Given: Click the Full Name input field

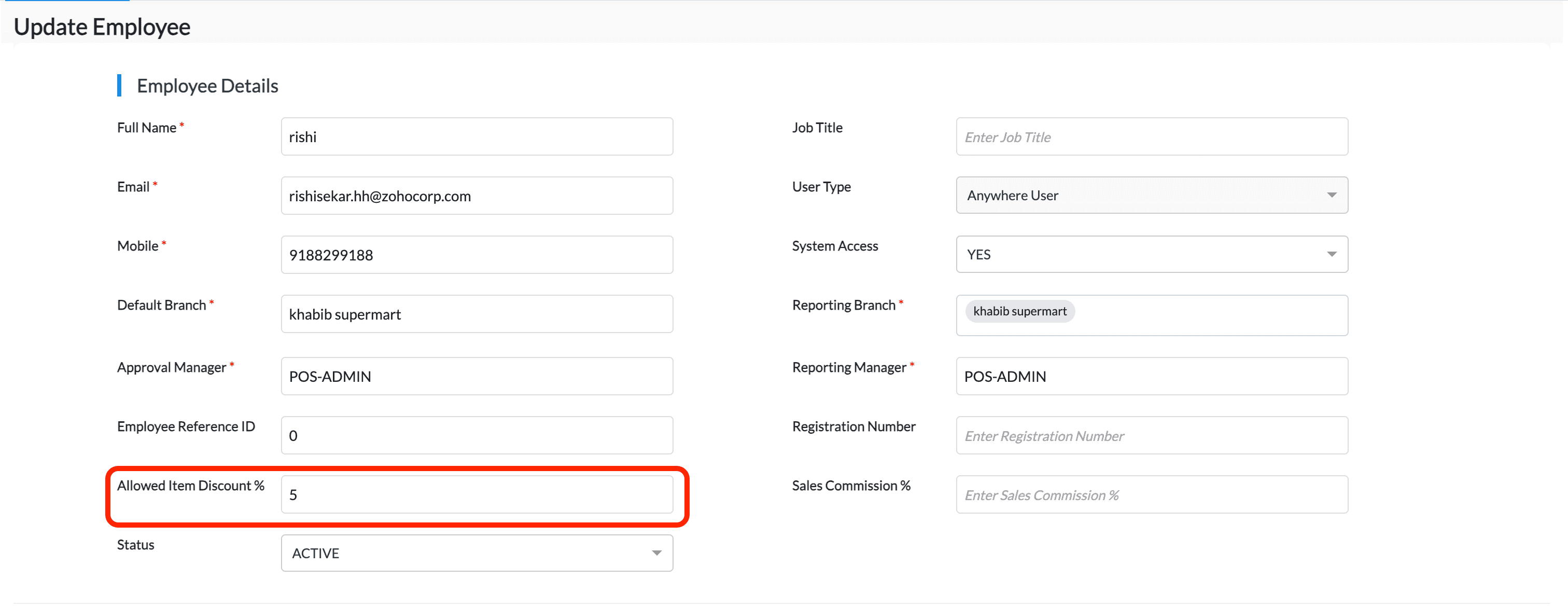Looking at the screenshot, I should click(x=477, y=136).
